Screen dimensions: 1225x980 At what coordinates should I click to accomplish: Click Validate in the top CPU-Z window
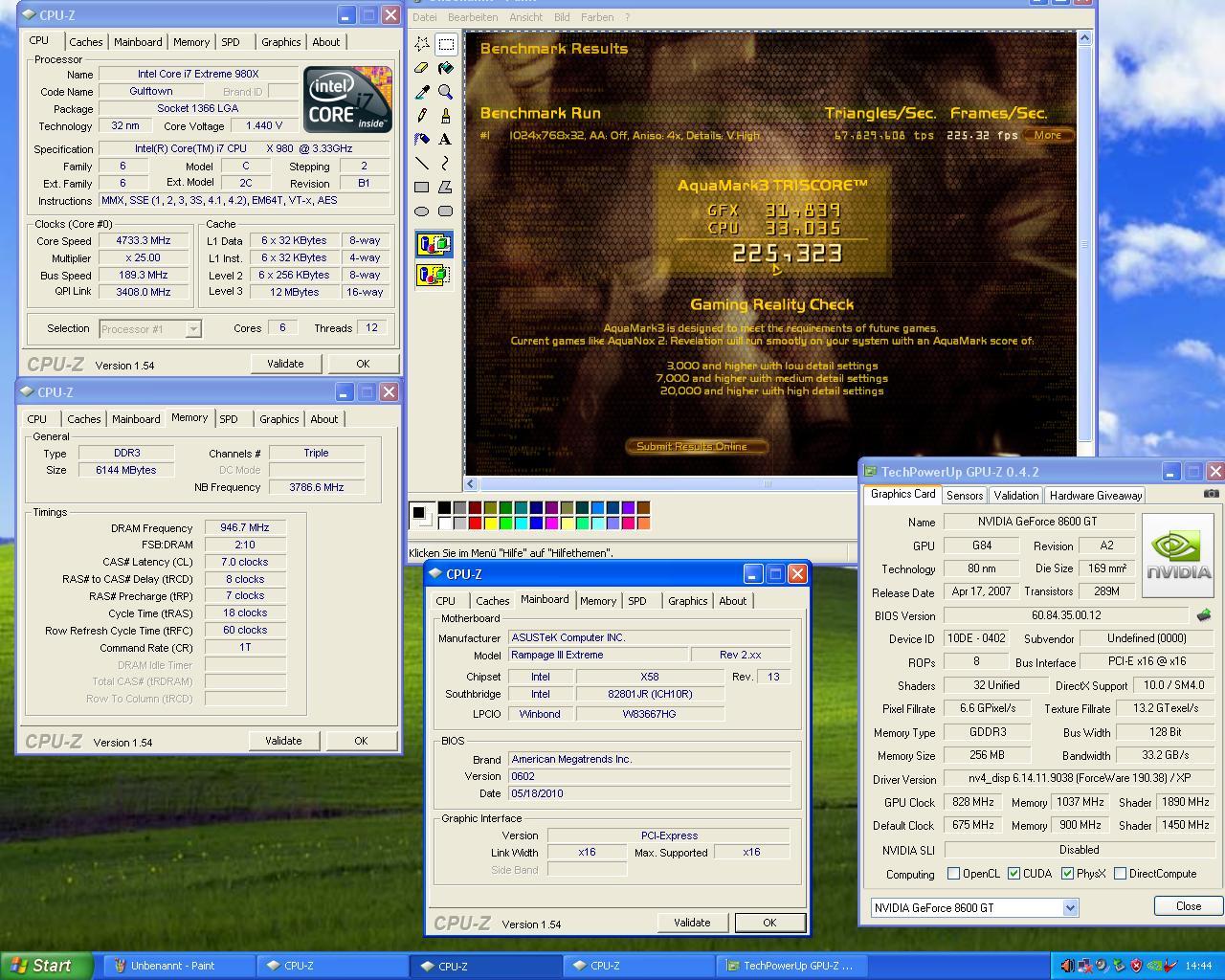[285, 364]
